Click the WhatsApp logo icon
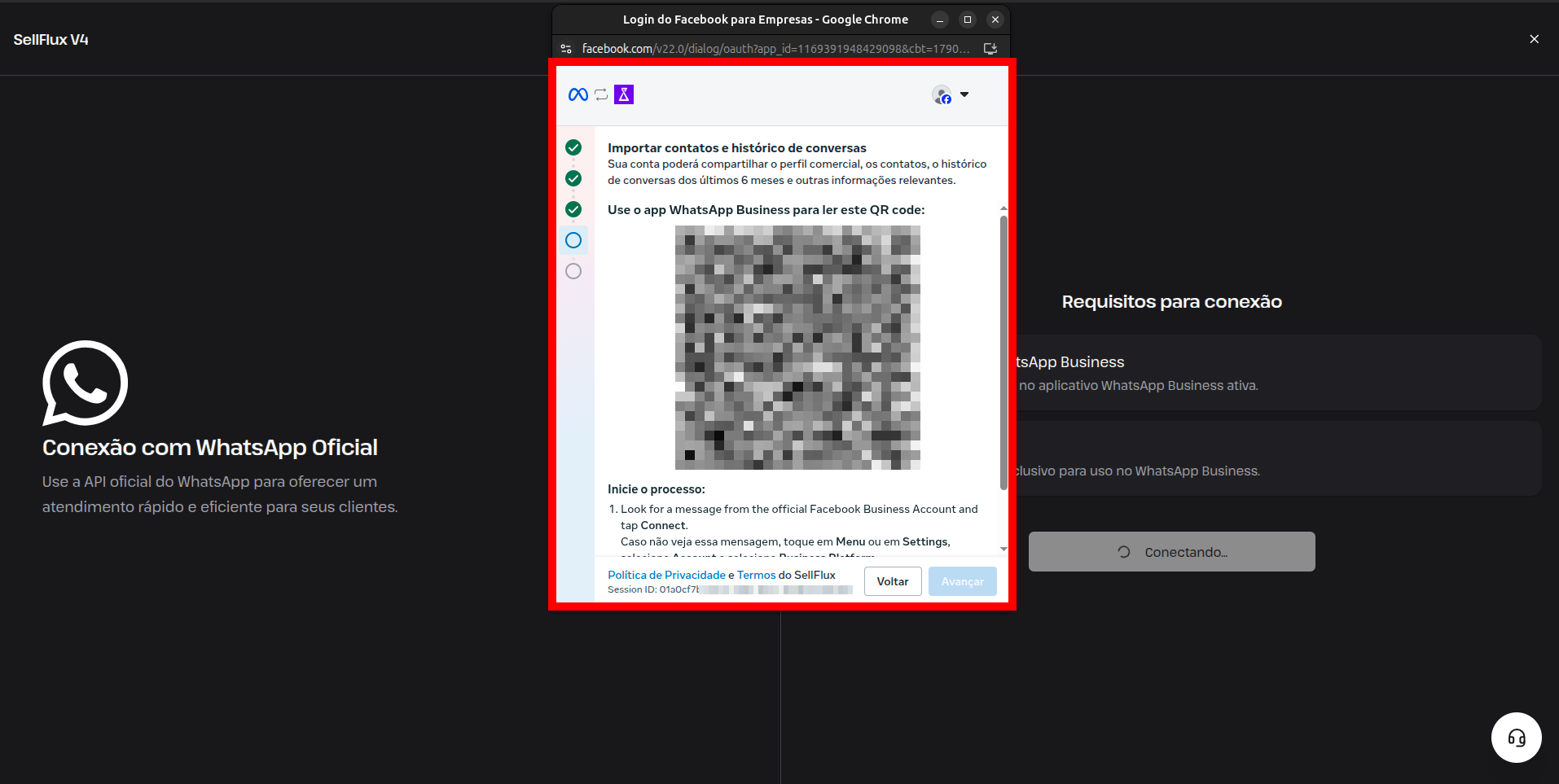Viewport: 1559px width, 784px height. [x=85, y=383]
